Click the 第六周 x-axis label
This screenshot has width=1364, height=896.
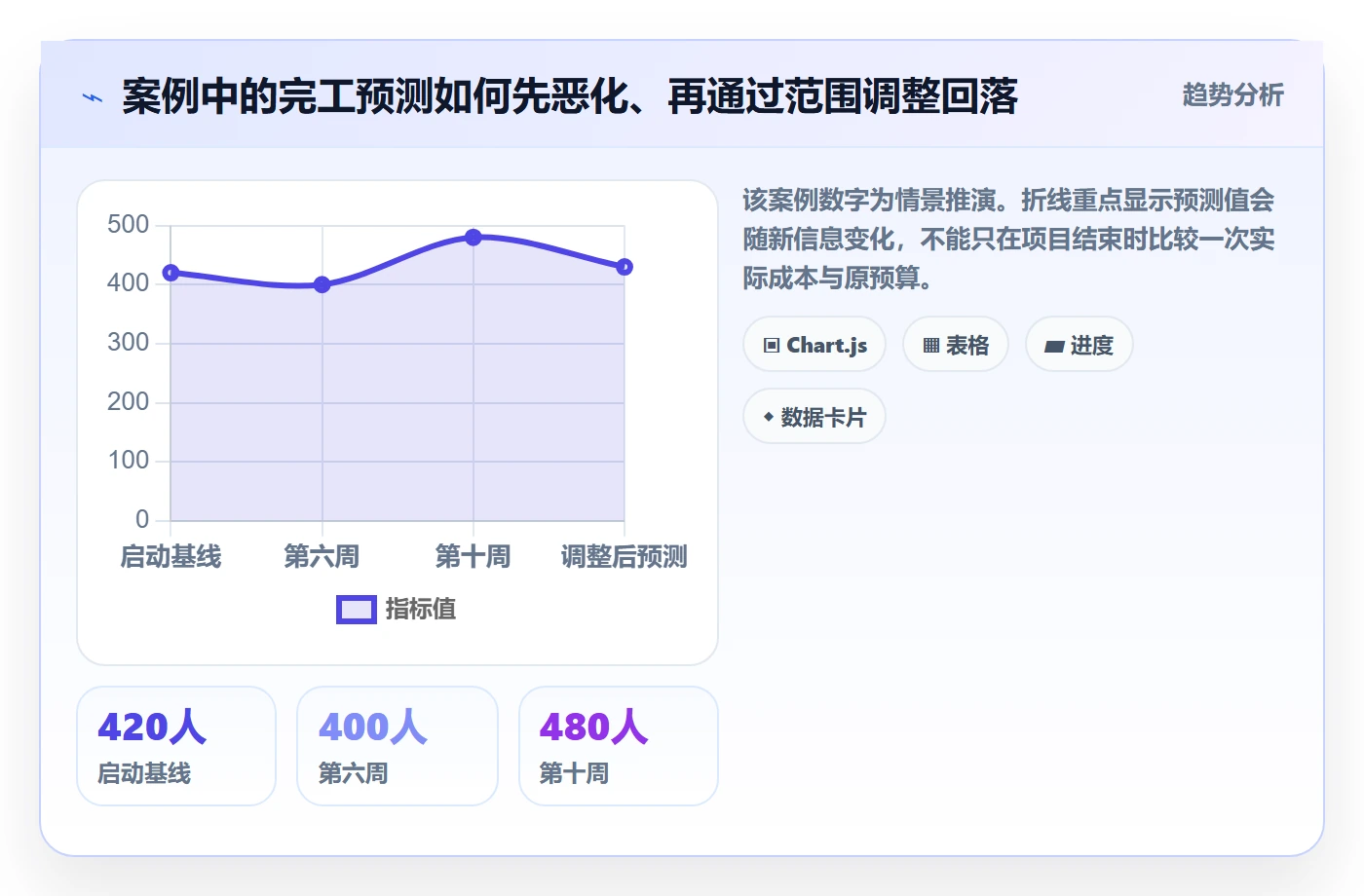pyautogui.click(x=322, y=556)
